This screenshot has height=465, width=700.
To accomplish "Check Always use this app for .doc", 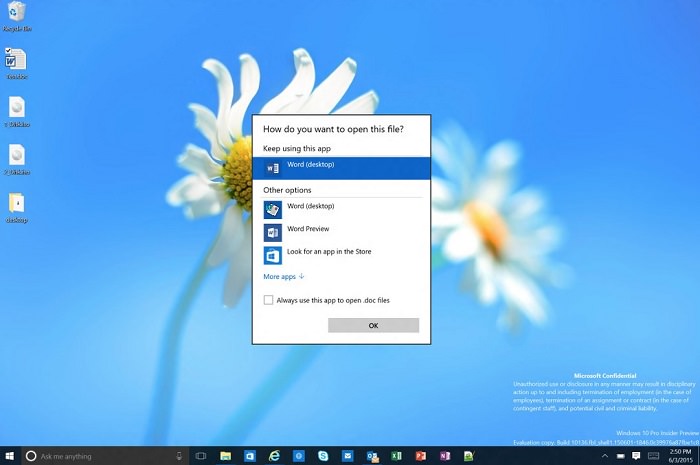I will coord(268,299).
